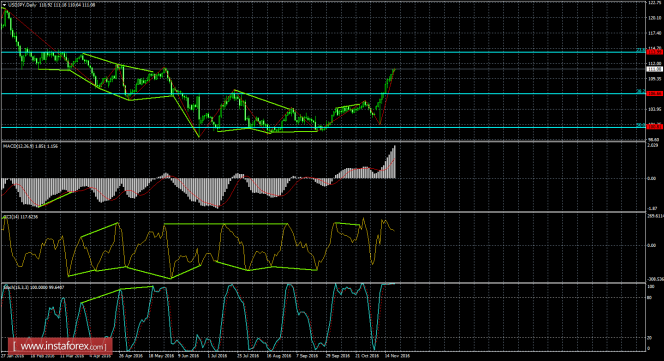Click the white current price marker on price scale
The height and width of the screenshot is (361, 664).
654,69
